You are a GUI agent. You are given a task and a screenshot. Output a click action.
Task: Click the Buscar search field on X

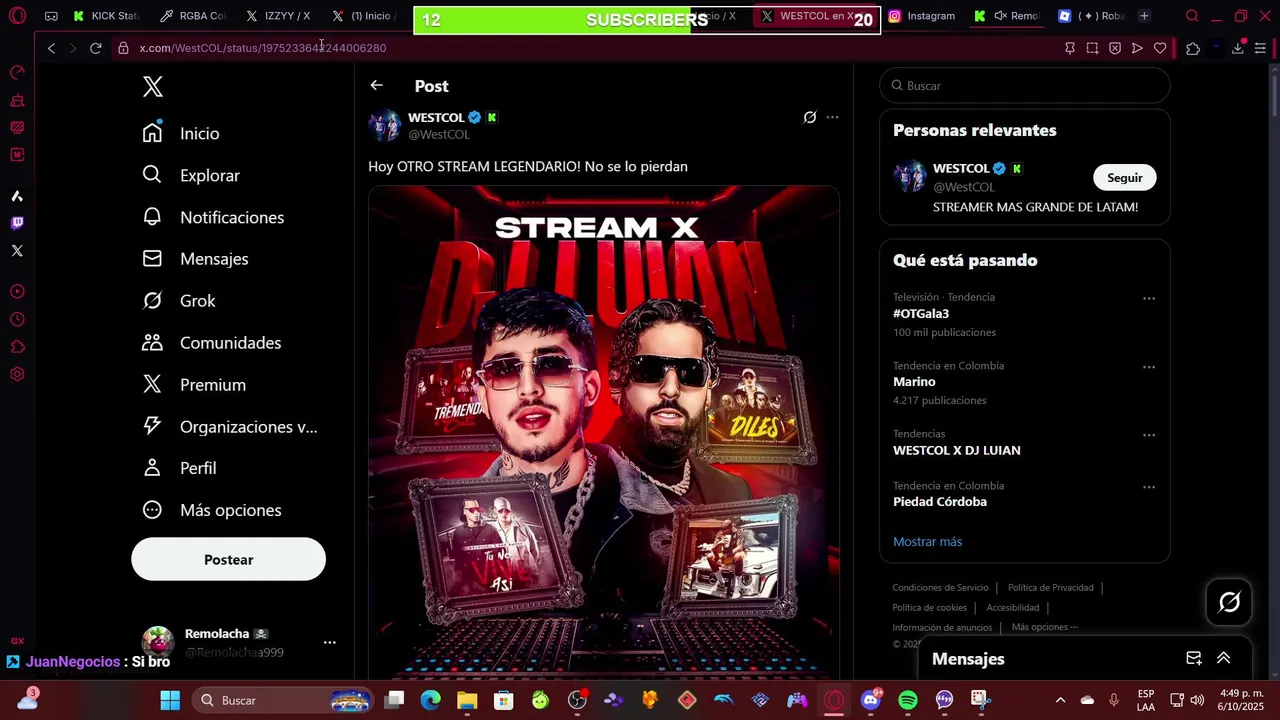click(x=1025, y=86)
